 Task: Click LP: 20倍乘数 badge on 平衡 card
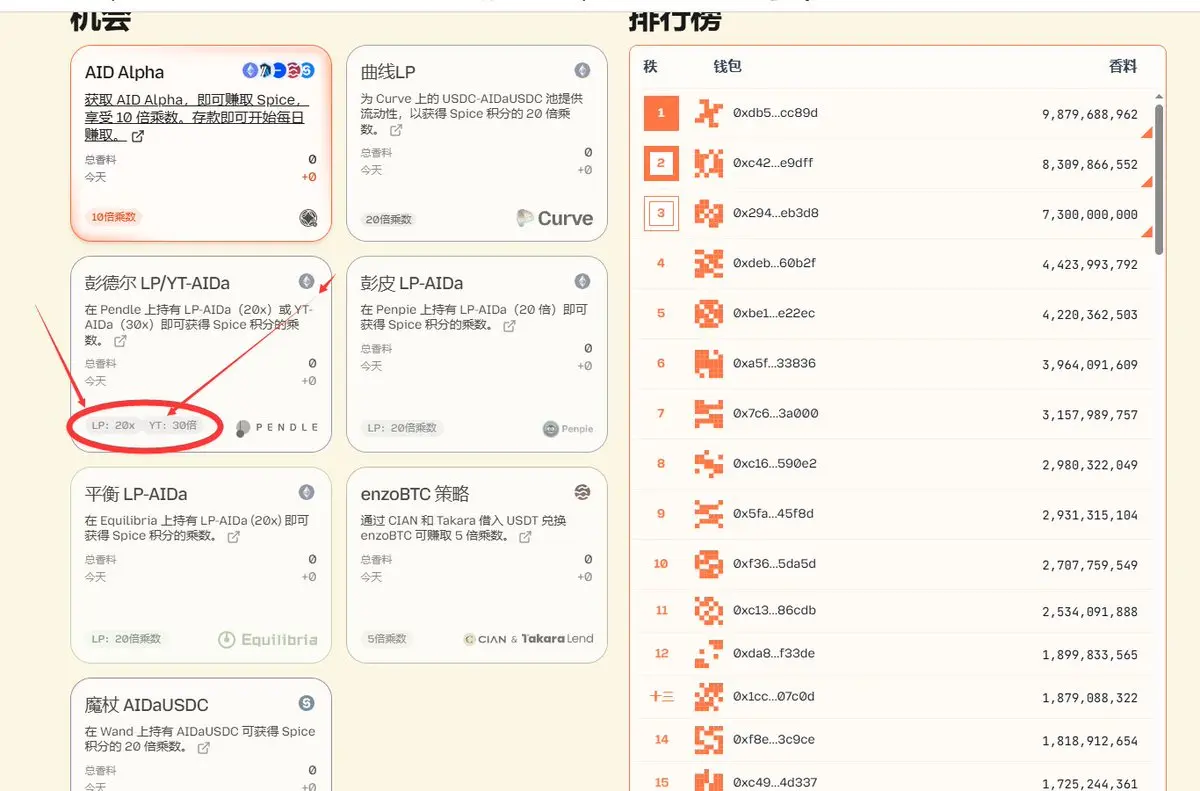click(126, 638)
